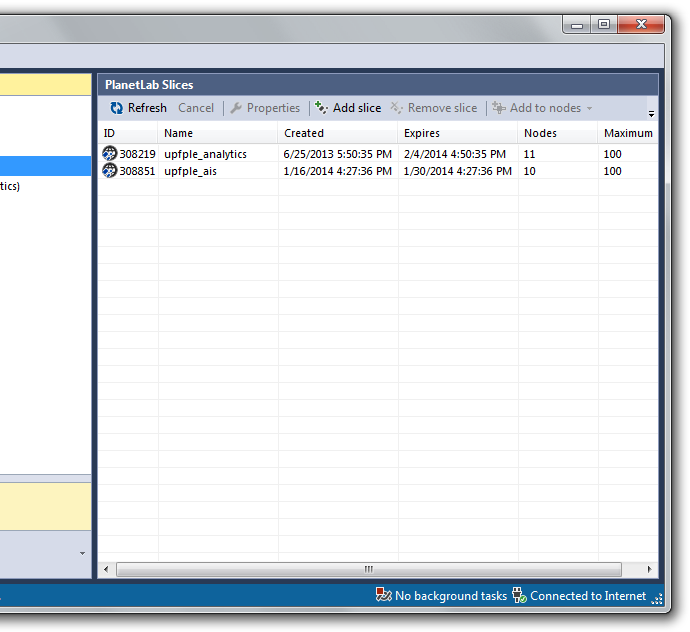Sort by the Created column header
The width and height of the screenshot is (690, 632).
[x=338, y=133]
